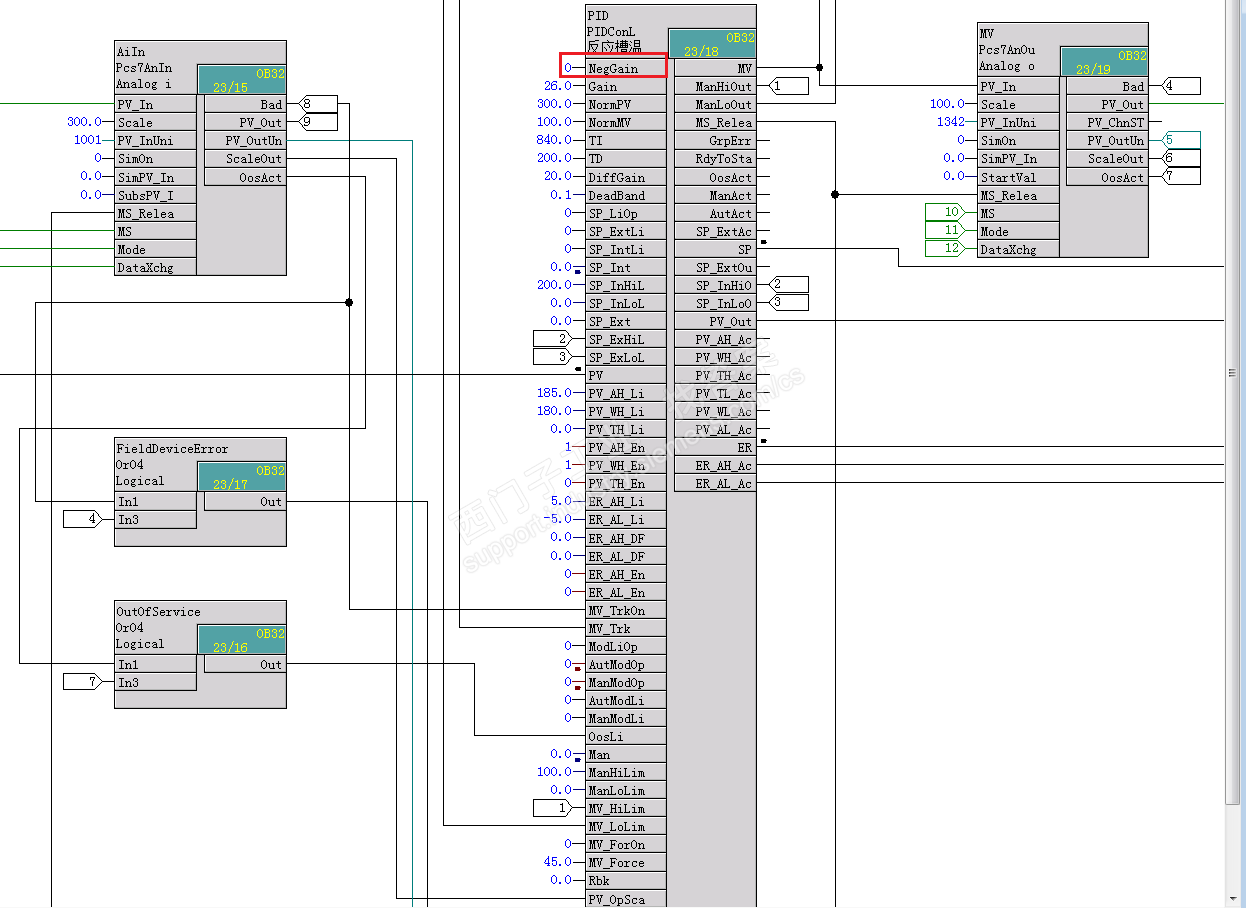Screen dimensions: 1246x908
Task: Click green connector 12 at MV DataXchg
Action: click(947, 249)
